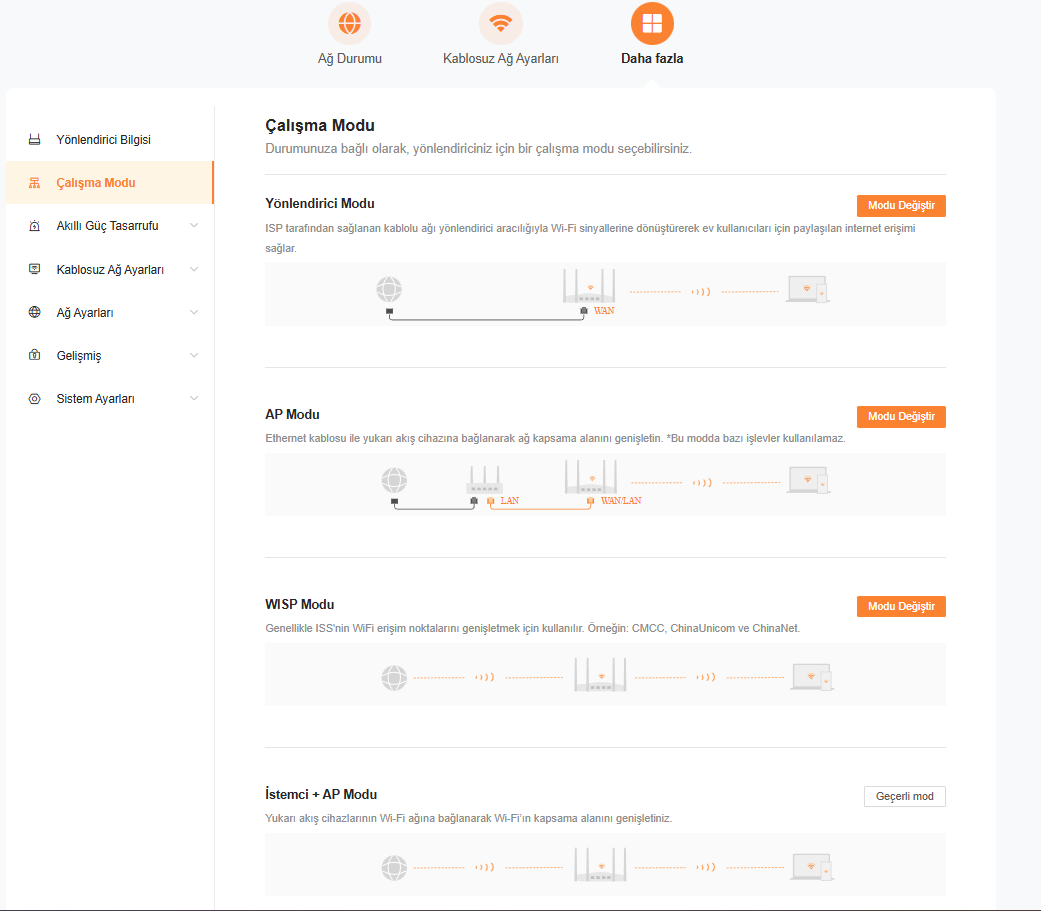Click the WAN/LAN label in AP diagram

[x=621, y=501]
